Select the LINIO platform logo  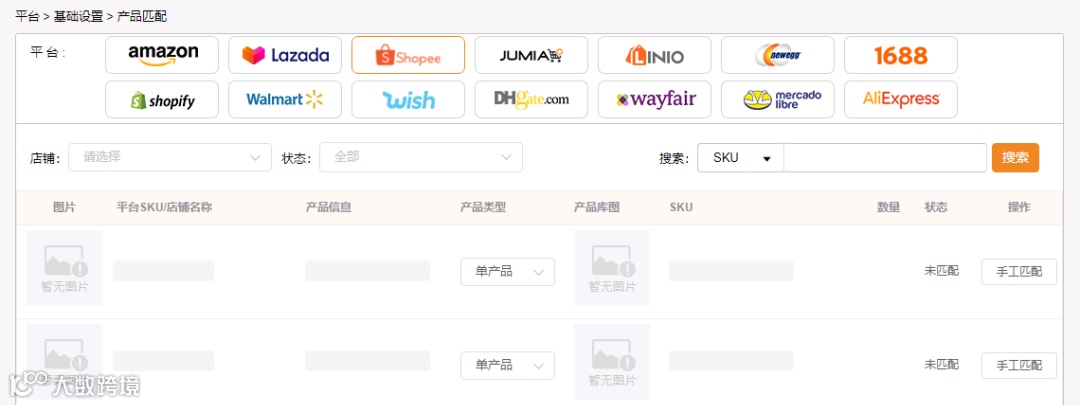(654, 55)
